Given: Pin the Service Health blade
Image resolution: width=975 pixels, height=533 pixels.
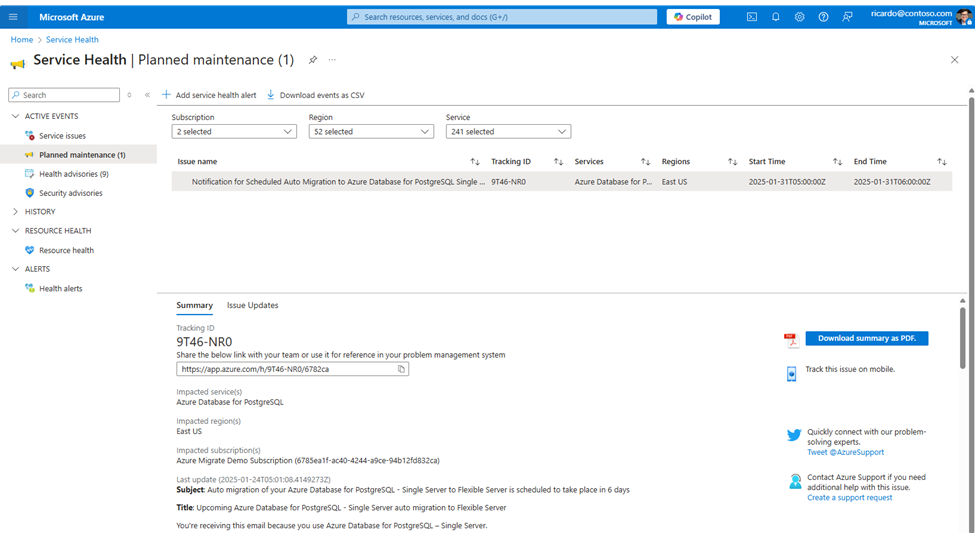Looking at the screenshot, I should [x=313, y=60].
